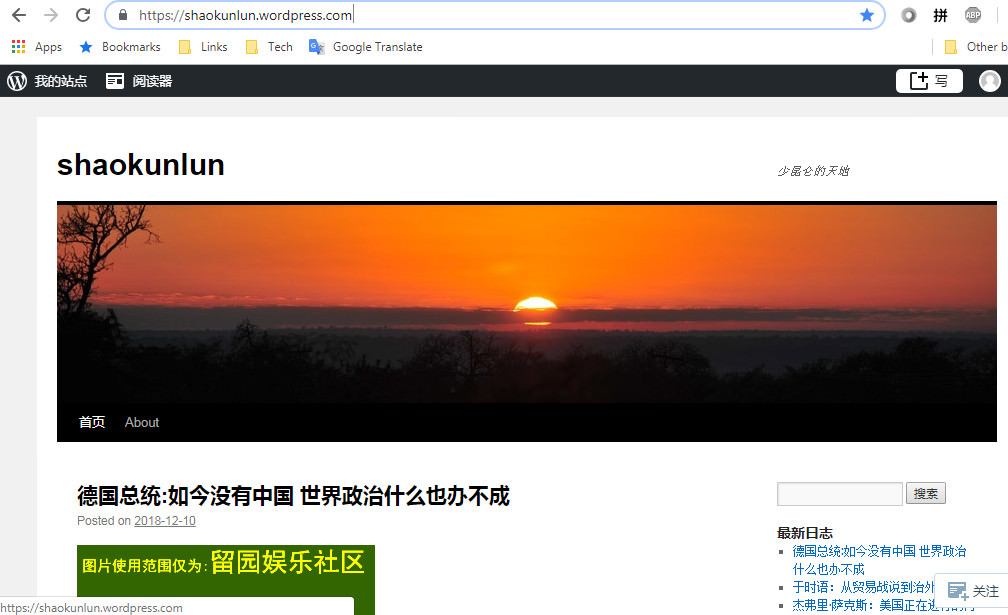Click the WordPress 我的站点 logo button
This screenshot has height=615, width=1008.
47,81
